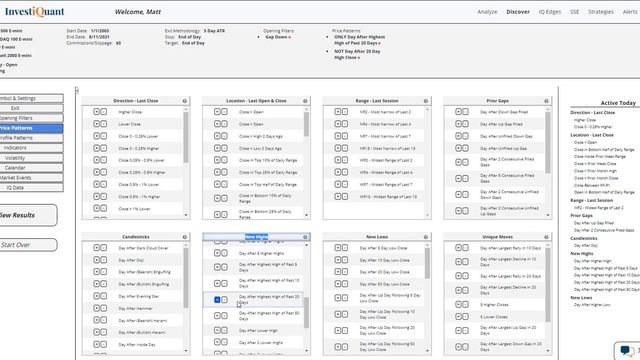The width and height of the screenshot is (640, 360).
Task: Open info icon for Prior Gaps panel
Action: click(x=546, y=101)
